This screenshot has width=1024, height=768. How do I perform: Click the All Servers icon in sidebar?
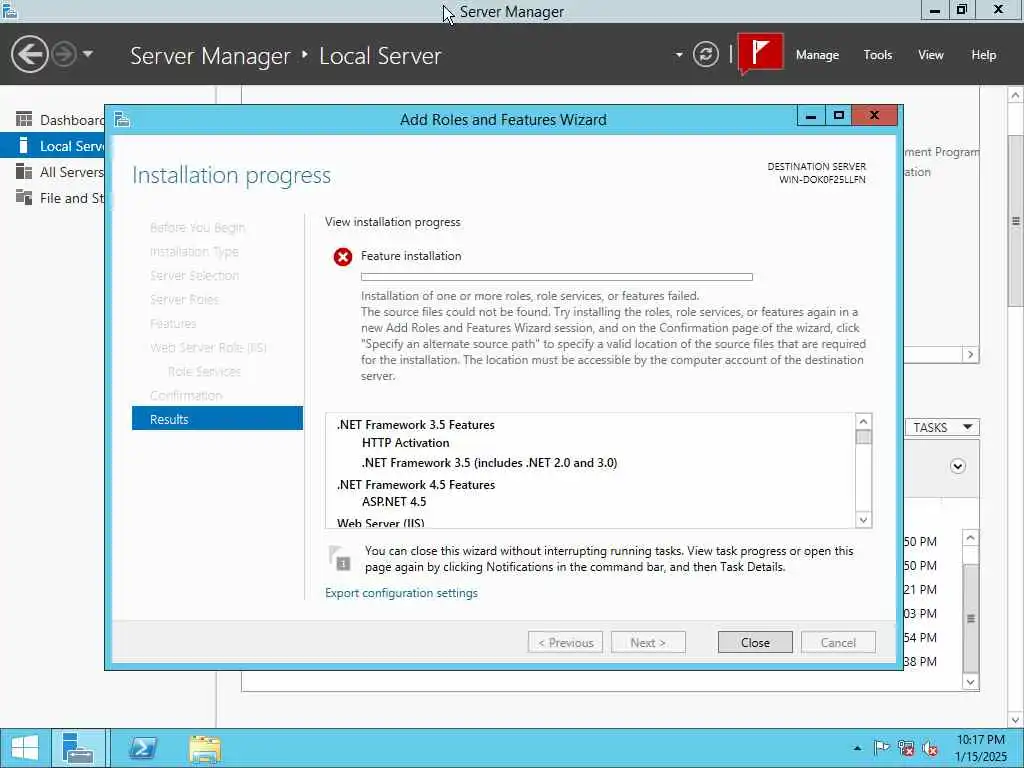(24, 171)
